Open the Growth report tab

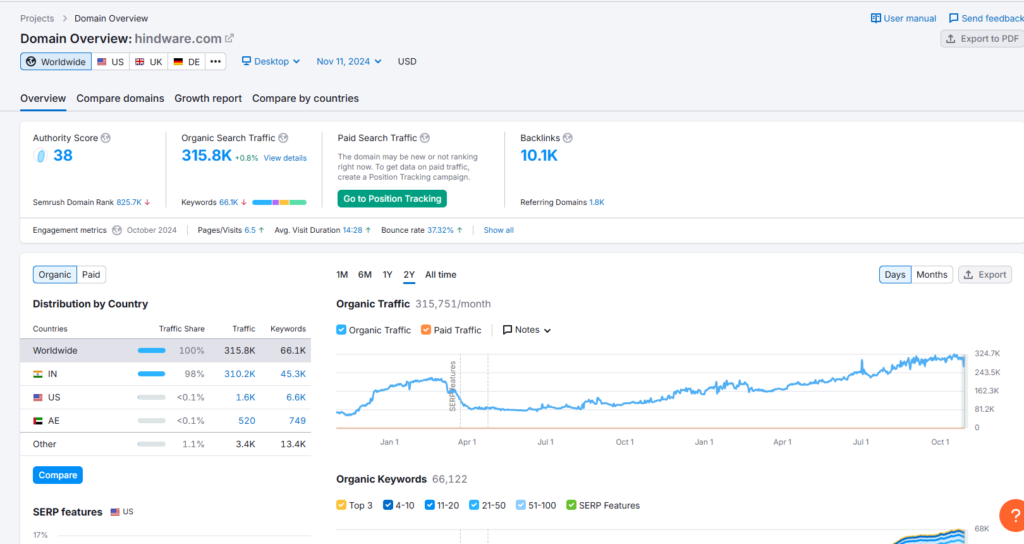(x=208, y=98)
